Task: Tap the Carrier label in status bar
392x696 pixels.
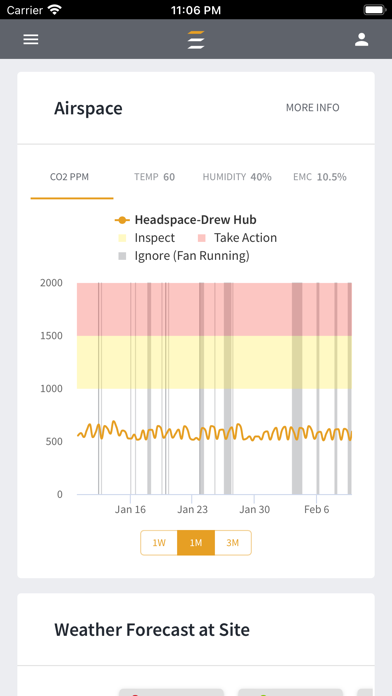Action: (24, 10)
